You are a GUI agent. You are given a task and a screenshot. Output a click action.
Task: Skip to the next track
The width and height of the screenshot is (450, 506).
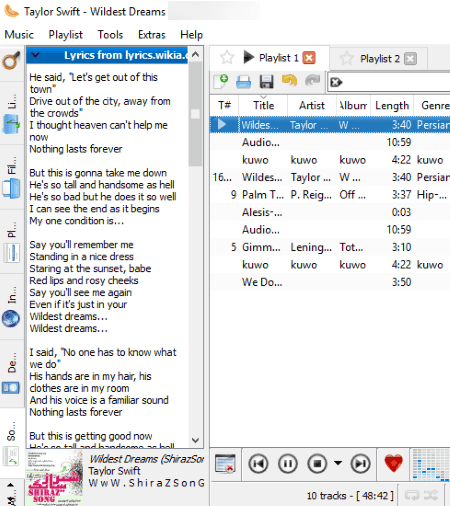point(360,463)
